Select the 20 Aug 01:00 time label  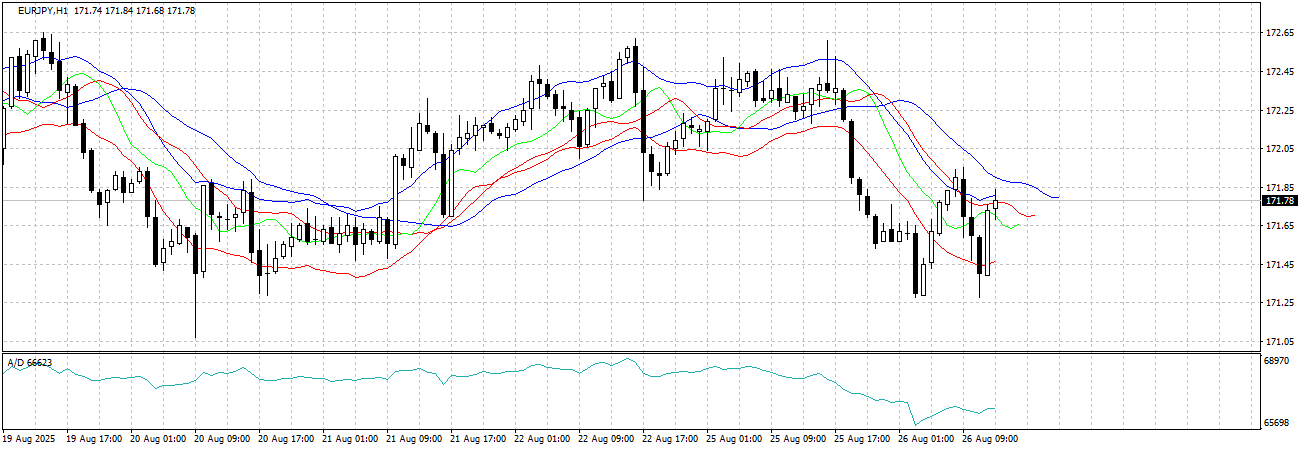159,439
